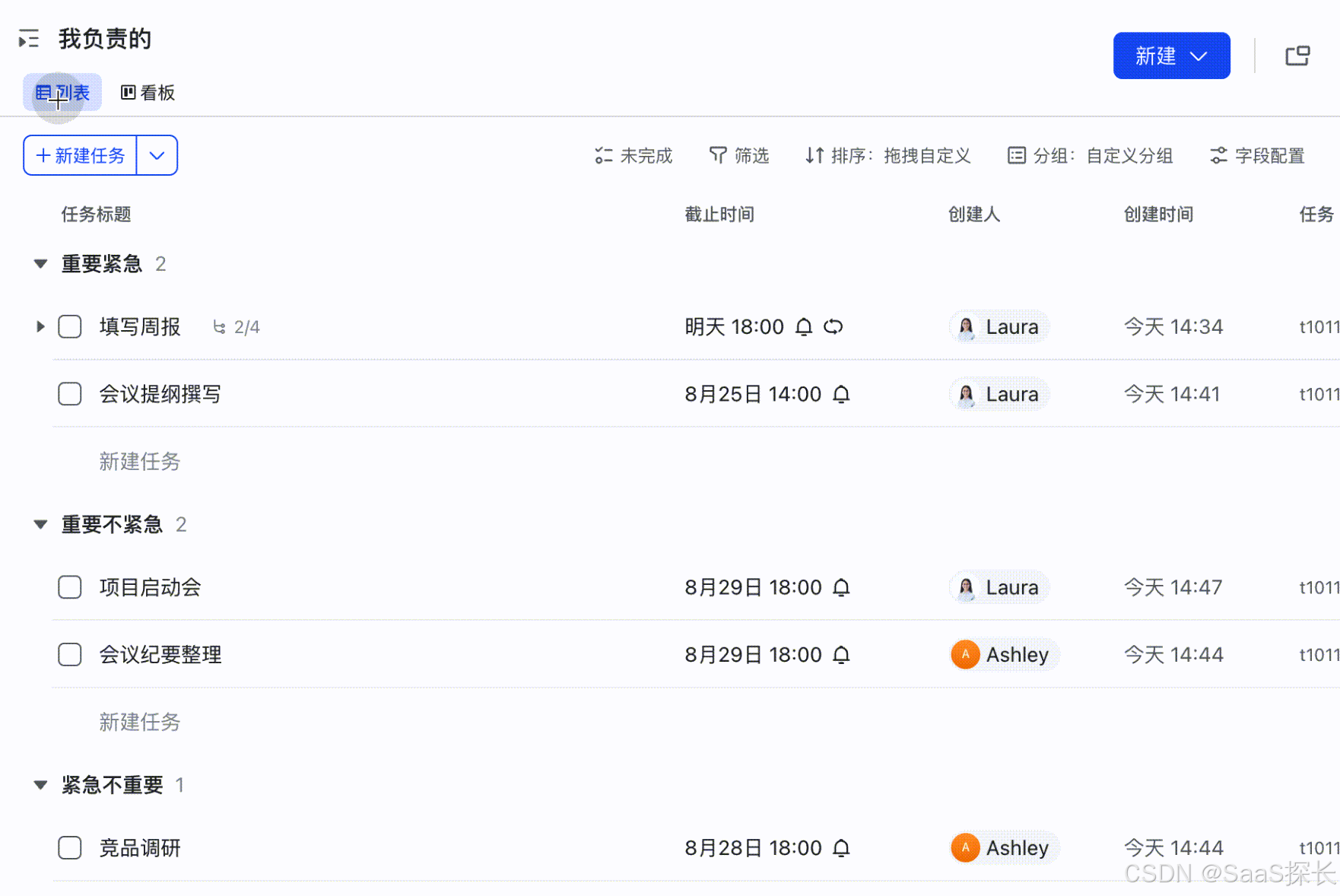Open the 项目启动会 task title
Viewport: 1340px width, 896px height.
click(x=150, y=587)
